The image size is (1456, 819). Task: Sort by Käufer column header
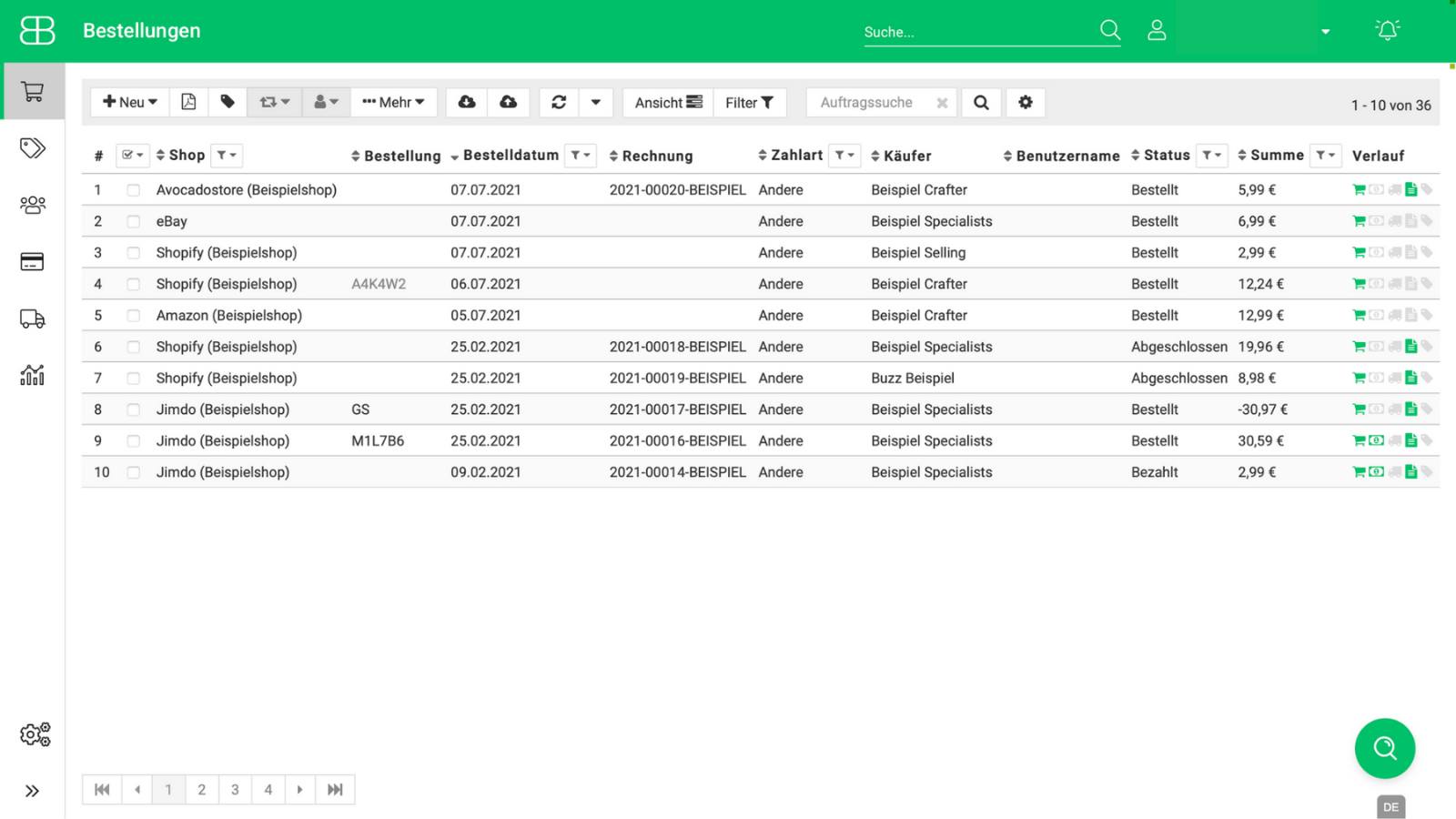click(x=901, y=156)
